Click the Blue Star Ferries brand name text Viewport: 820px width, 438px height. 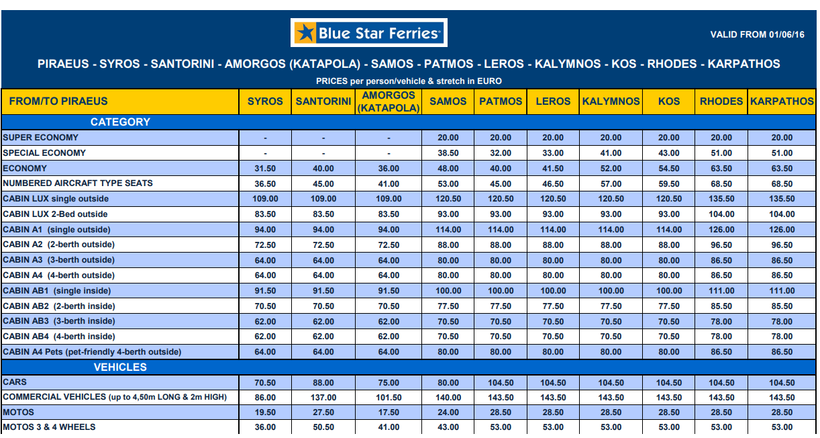[379, 33]
